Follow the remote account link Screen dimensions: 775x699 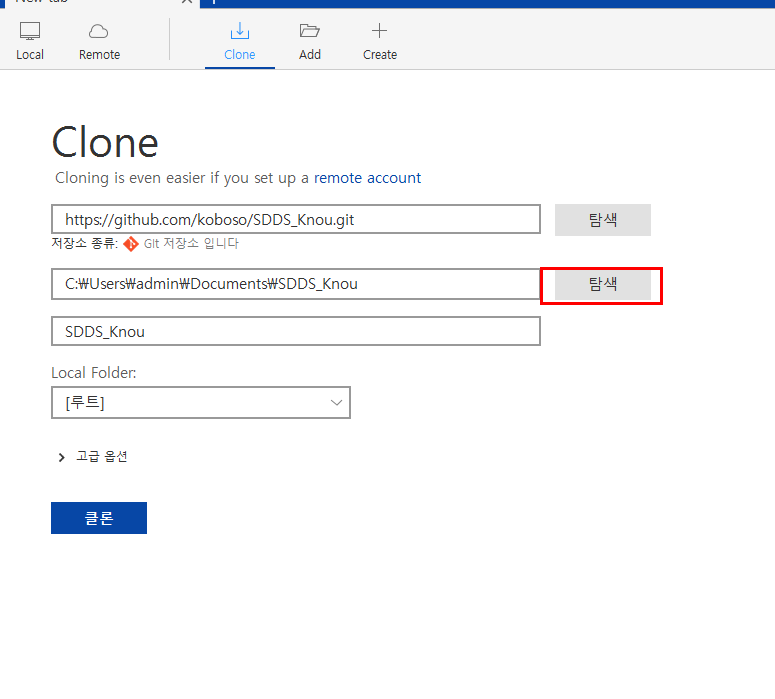[x=367, y=178]
